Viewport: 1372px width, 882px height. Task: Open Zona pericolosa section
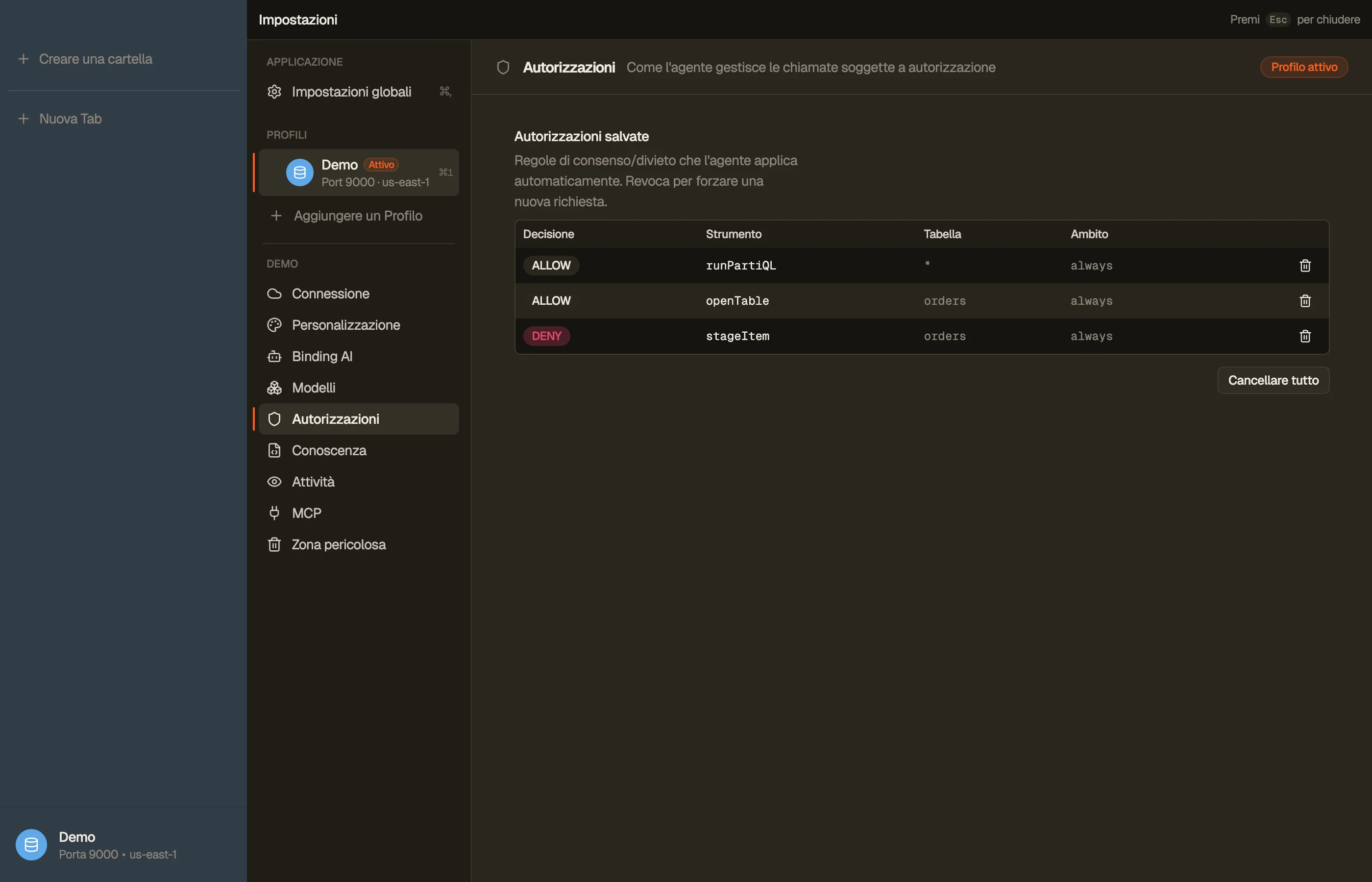coord(359,545)
